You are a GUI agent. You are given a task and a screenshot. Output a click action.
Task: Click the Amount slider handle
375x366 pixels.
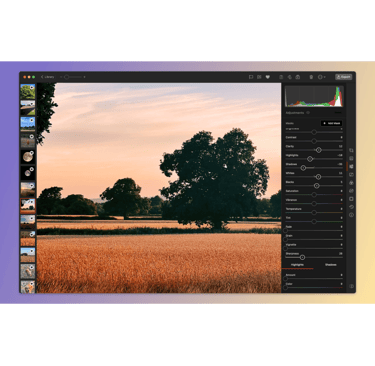[x=286, y=279]
